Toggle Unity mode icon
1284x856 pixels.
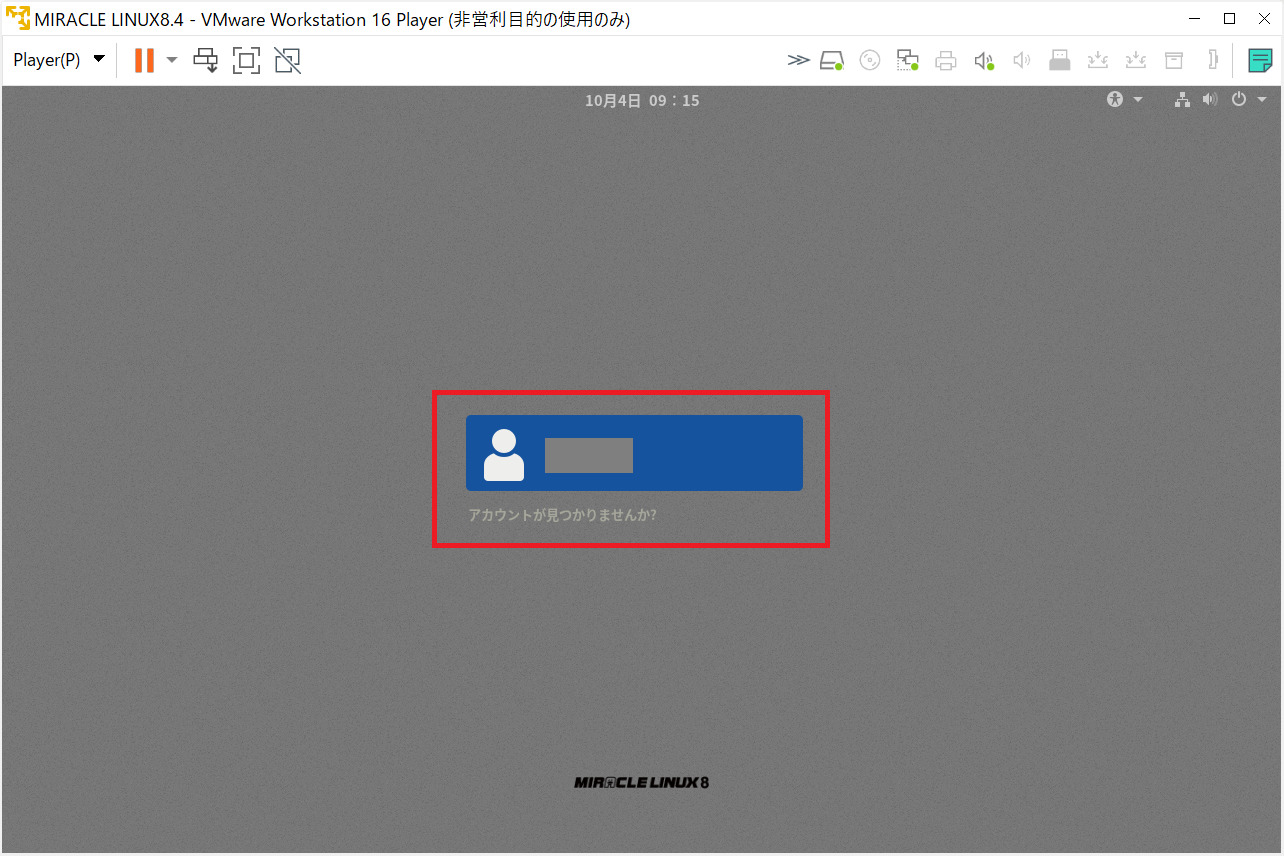pos(287,60)
